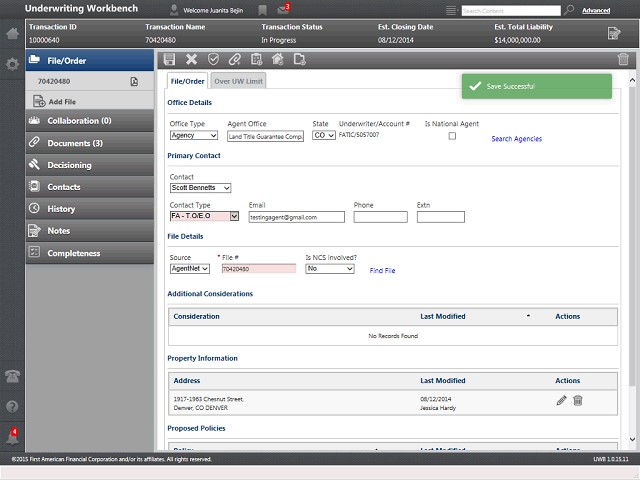Click the trash icon in toolbar
Viewport: 640px width, 480px height.
(x=623, y=60)
